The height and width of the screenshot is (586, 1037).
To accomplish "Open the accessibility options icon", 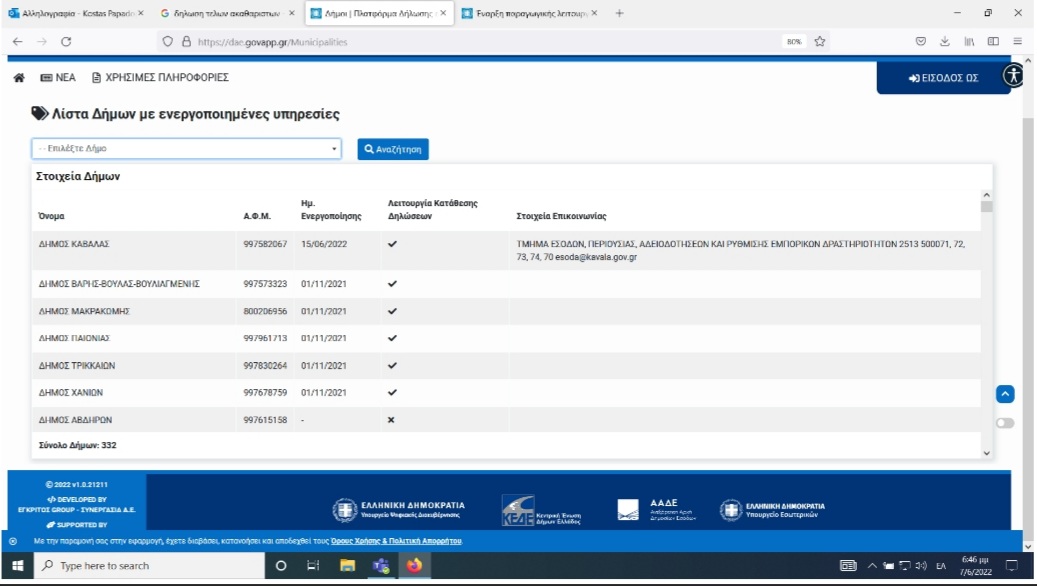I will 1013,75.
